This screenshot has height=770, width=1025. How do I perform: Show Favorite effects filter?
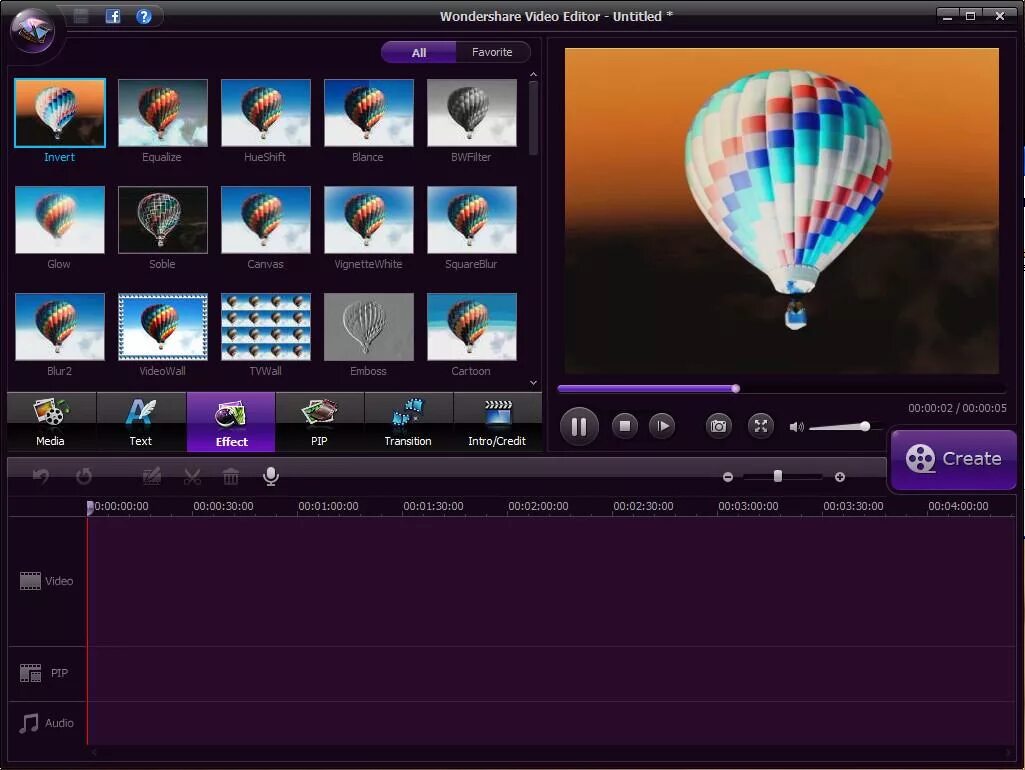point(492,52)
